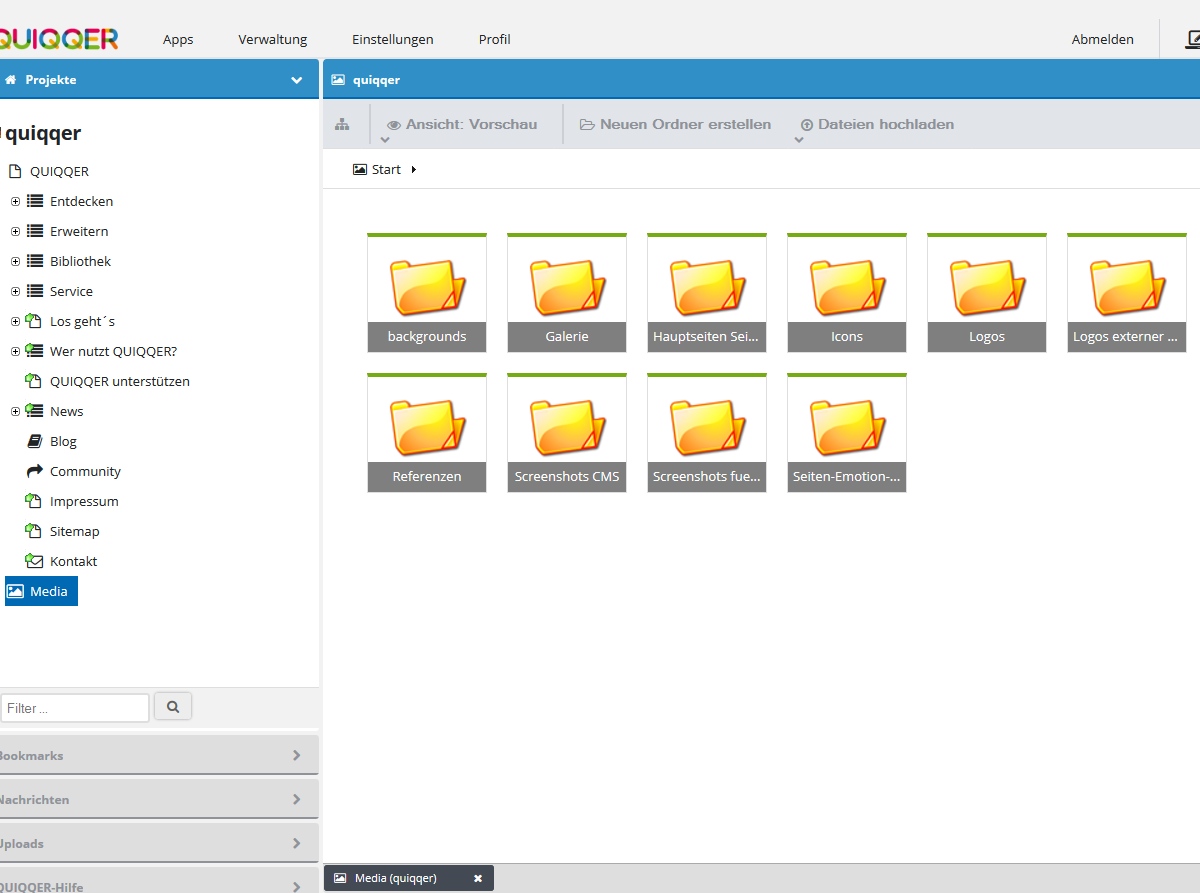Open the Galerie folder
The height and width of the screenshot is (893, 1200).
[x=567, y=293]
